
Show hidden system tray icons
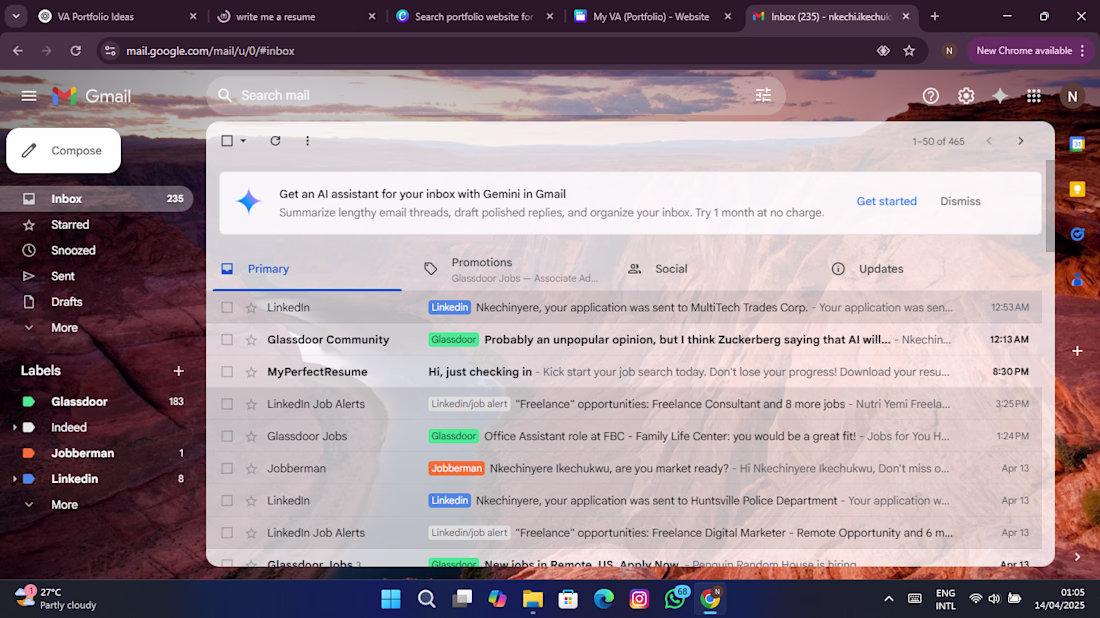tap(888, 598)
